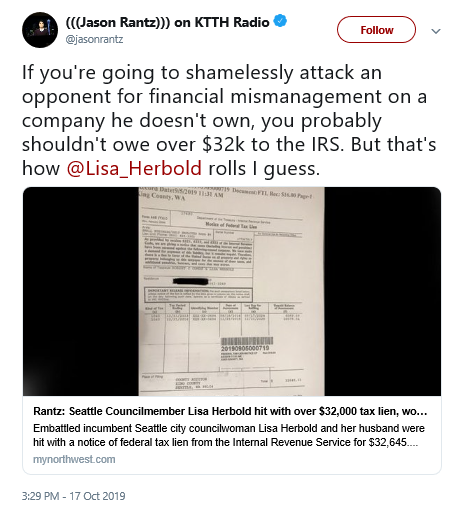Visit the @jasonrantz handle link
Screen dimensions: 460x511
click(x=95, y=39)
